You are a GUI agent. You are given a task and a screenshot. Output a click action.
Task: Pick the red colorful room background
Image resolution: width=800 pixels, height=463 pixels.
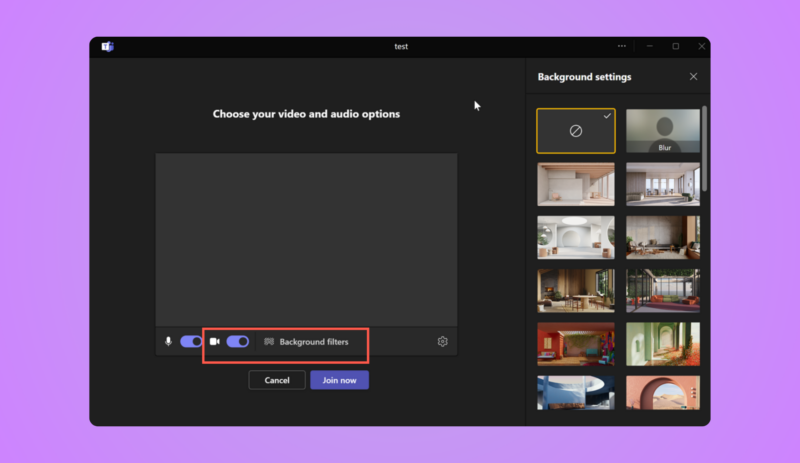tap(576, 344)
